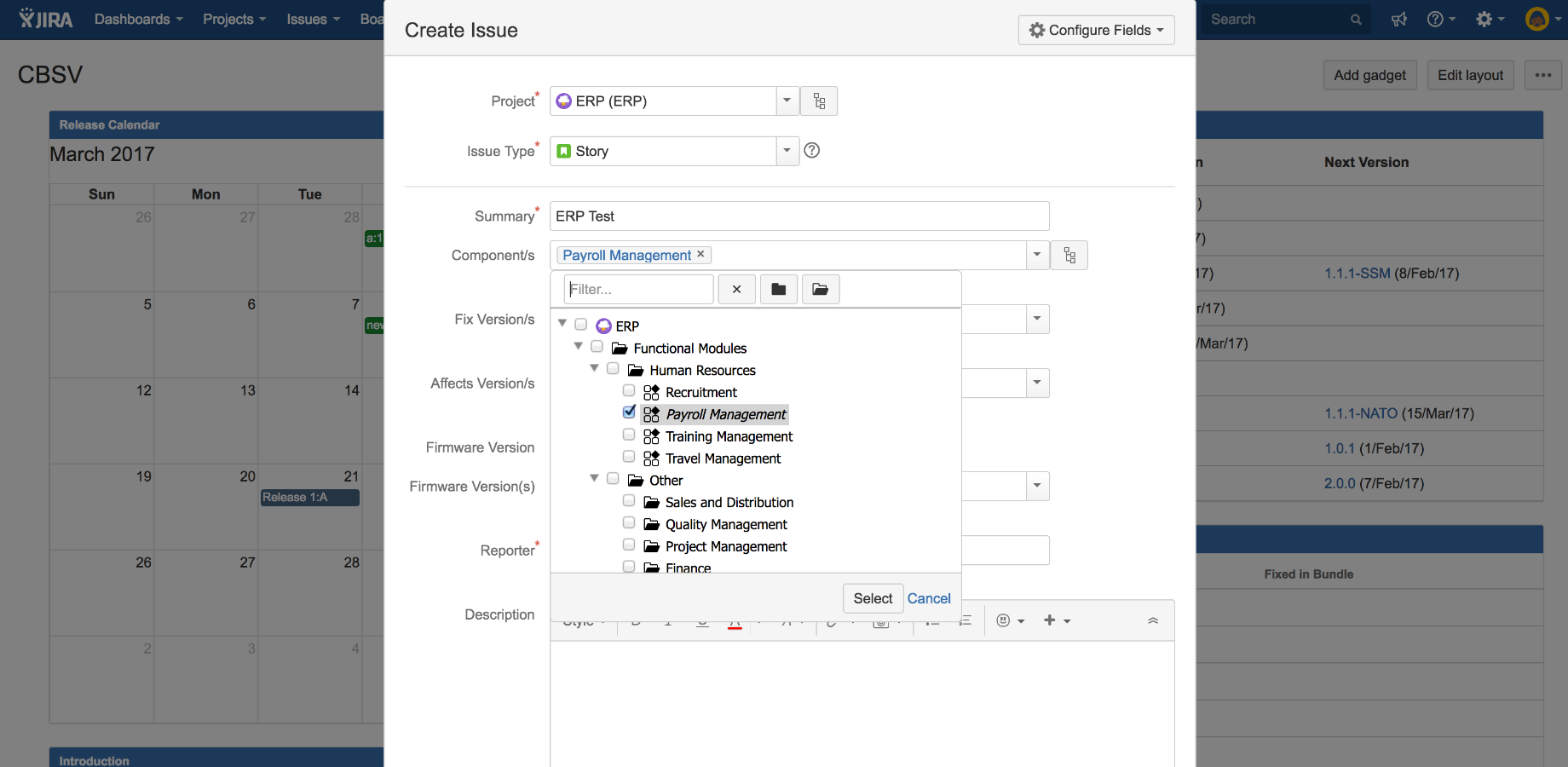This screenshot has width=1568, height=767.
Task: Open the Dashboards menu
Action: 138,20
